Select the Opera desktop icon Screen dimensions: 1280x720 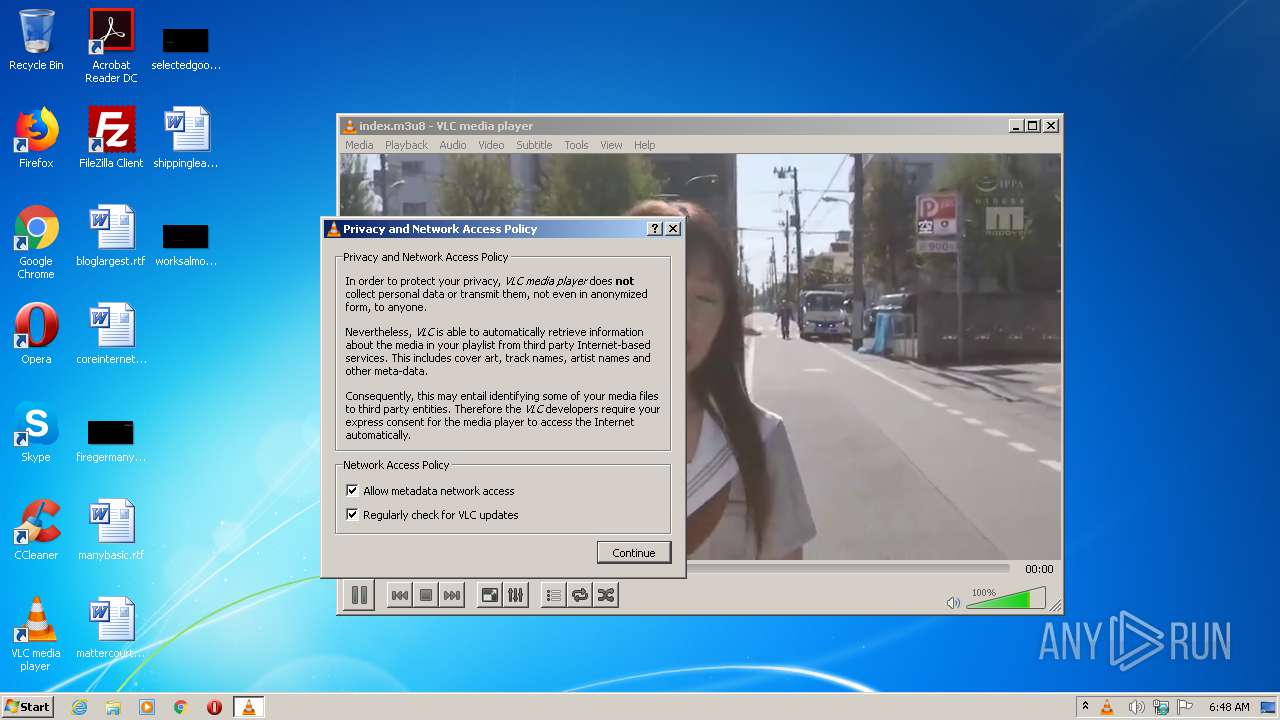click(36, 334)
